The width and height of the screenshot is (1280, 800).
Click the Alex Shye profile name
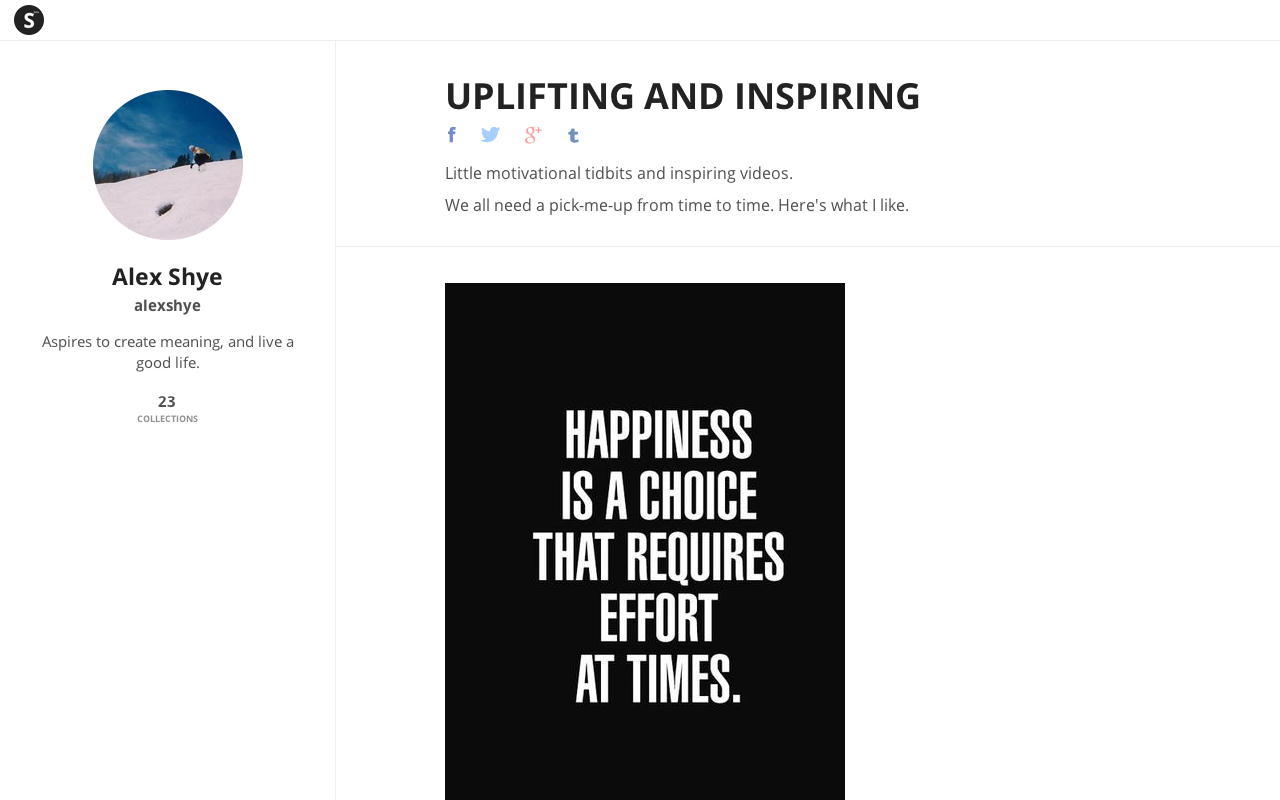pos(167,277)
